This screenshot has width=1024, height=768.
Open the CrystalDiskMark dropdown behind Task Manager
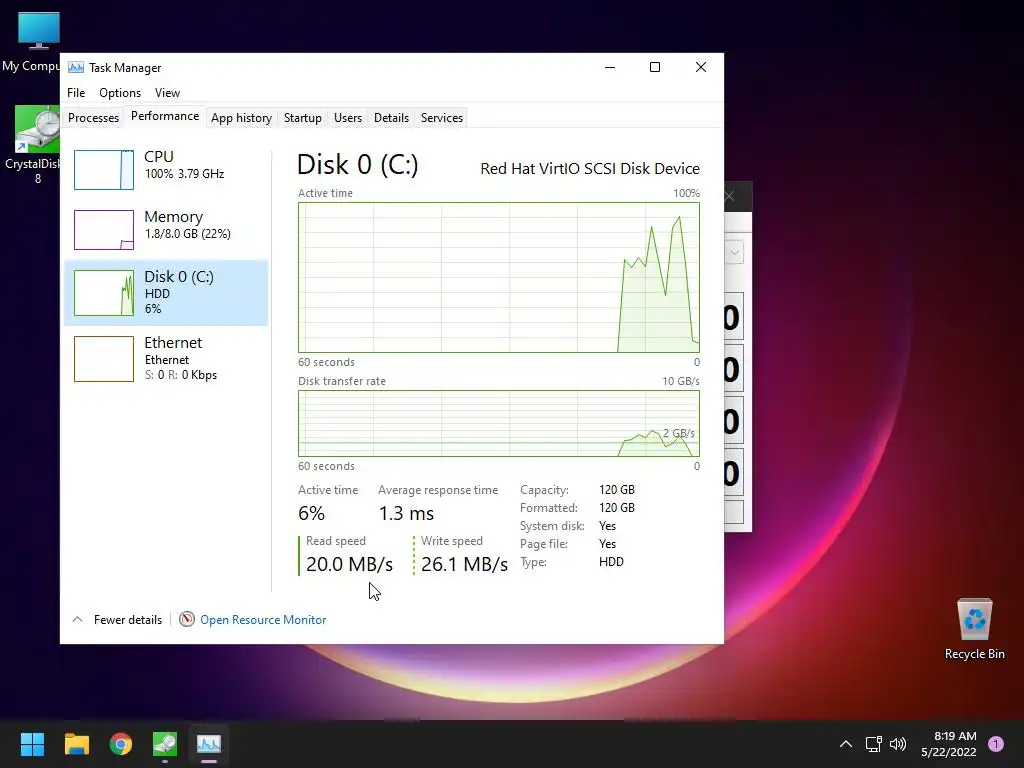(734, 253)
